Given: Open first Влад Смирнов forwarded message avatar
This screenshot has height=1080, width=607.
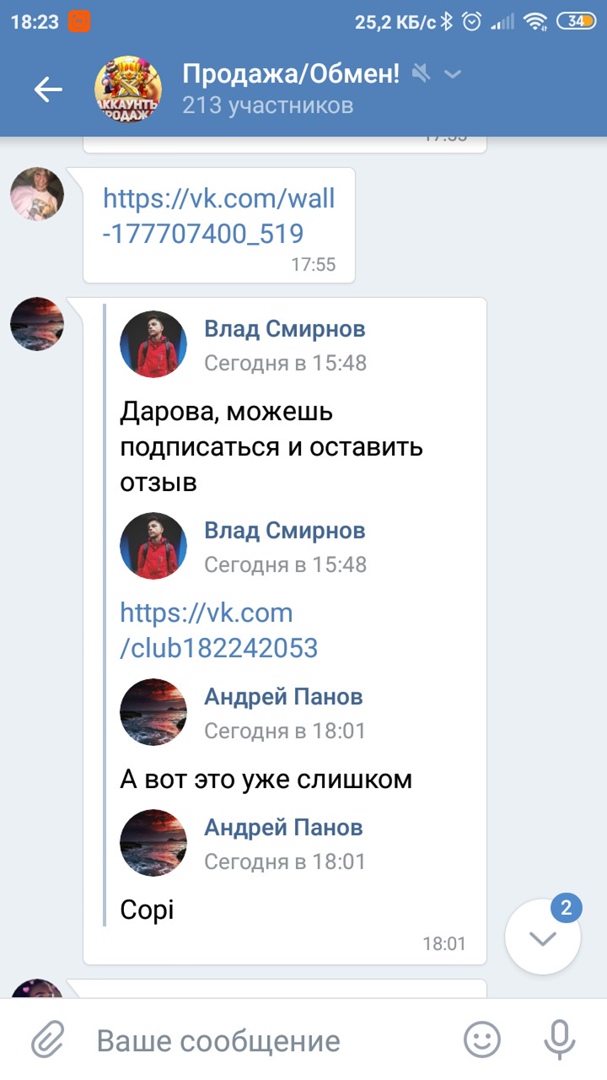Looking at the screenshot, I should (x=153, y=344).
